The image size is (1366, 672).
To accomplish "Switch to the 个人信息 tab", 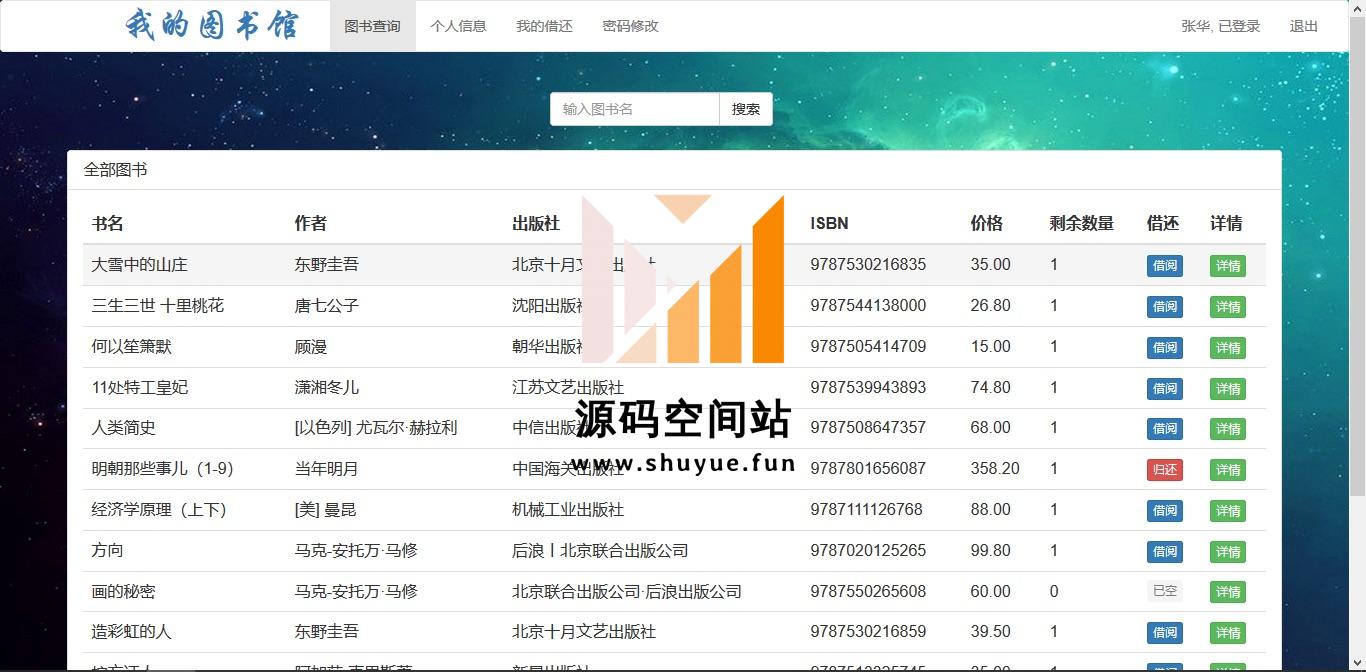I will [458, 26].
